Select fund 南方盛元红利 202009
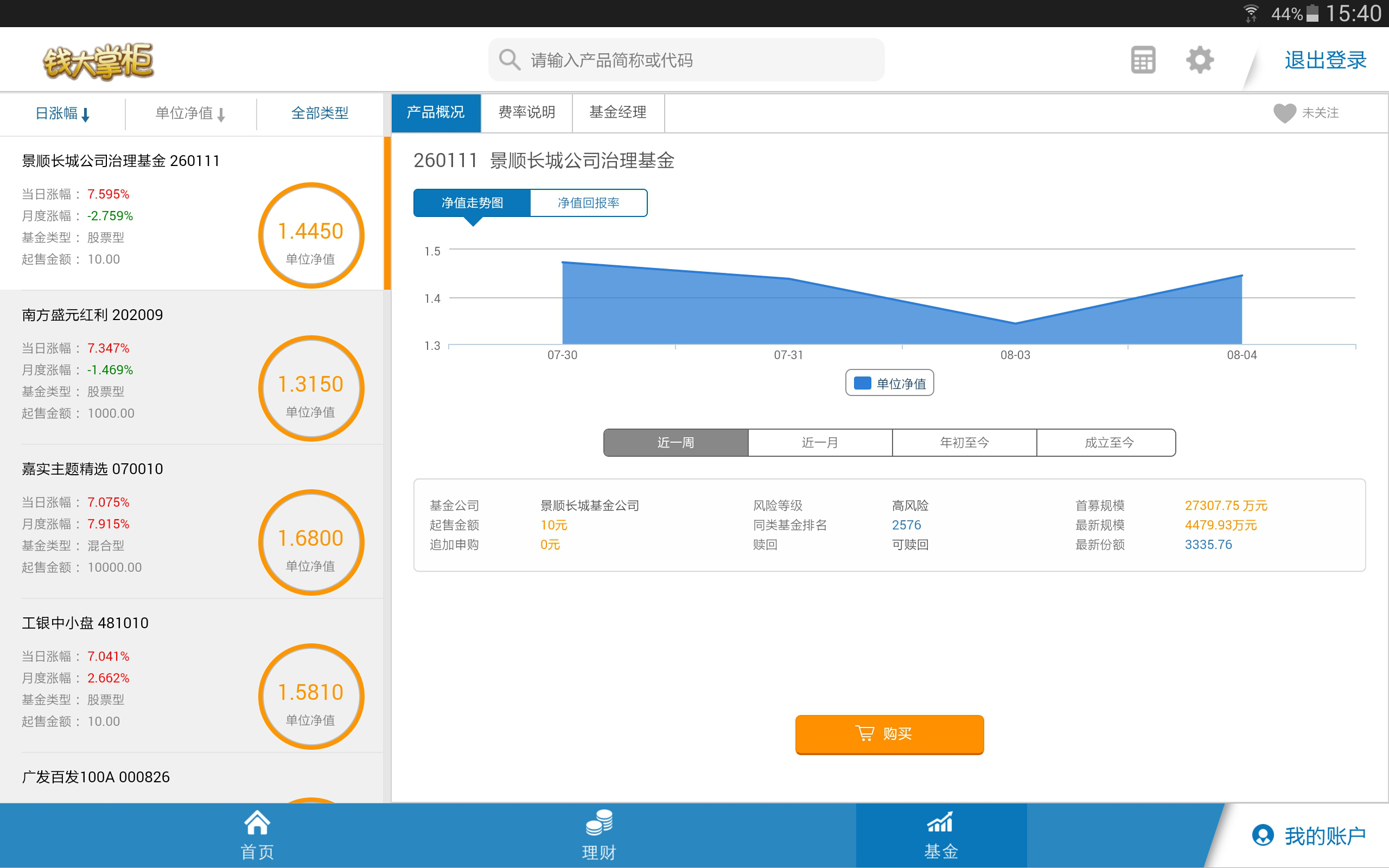 click(x=192, y=367)
